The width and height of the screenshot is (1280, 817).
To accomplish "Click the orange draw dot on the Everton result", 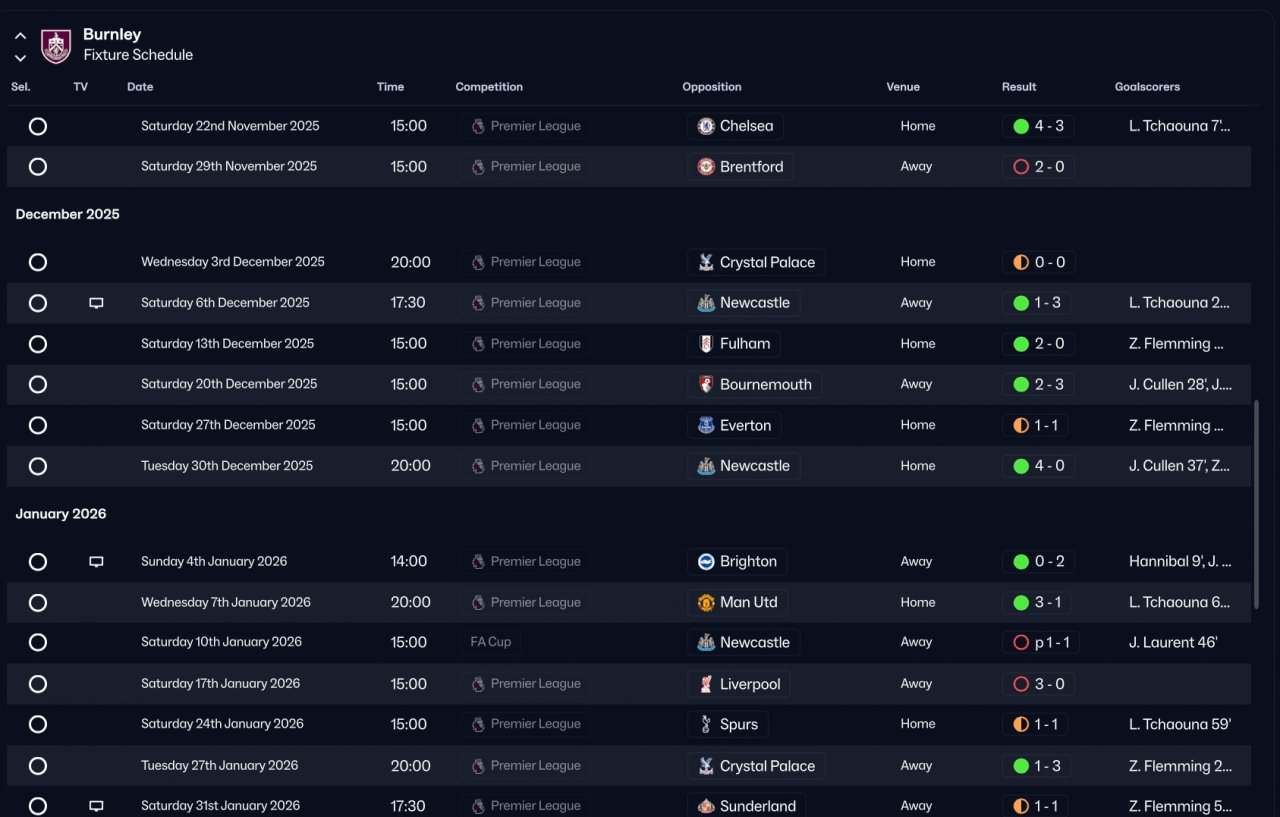I will 1021,426.
